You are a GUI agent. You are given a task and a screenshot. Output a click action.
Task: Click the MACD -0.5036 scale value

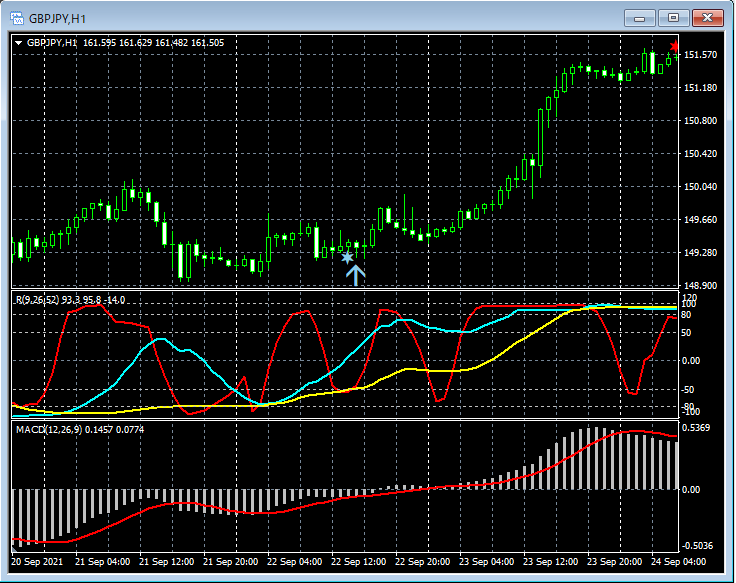click(698, 546)
